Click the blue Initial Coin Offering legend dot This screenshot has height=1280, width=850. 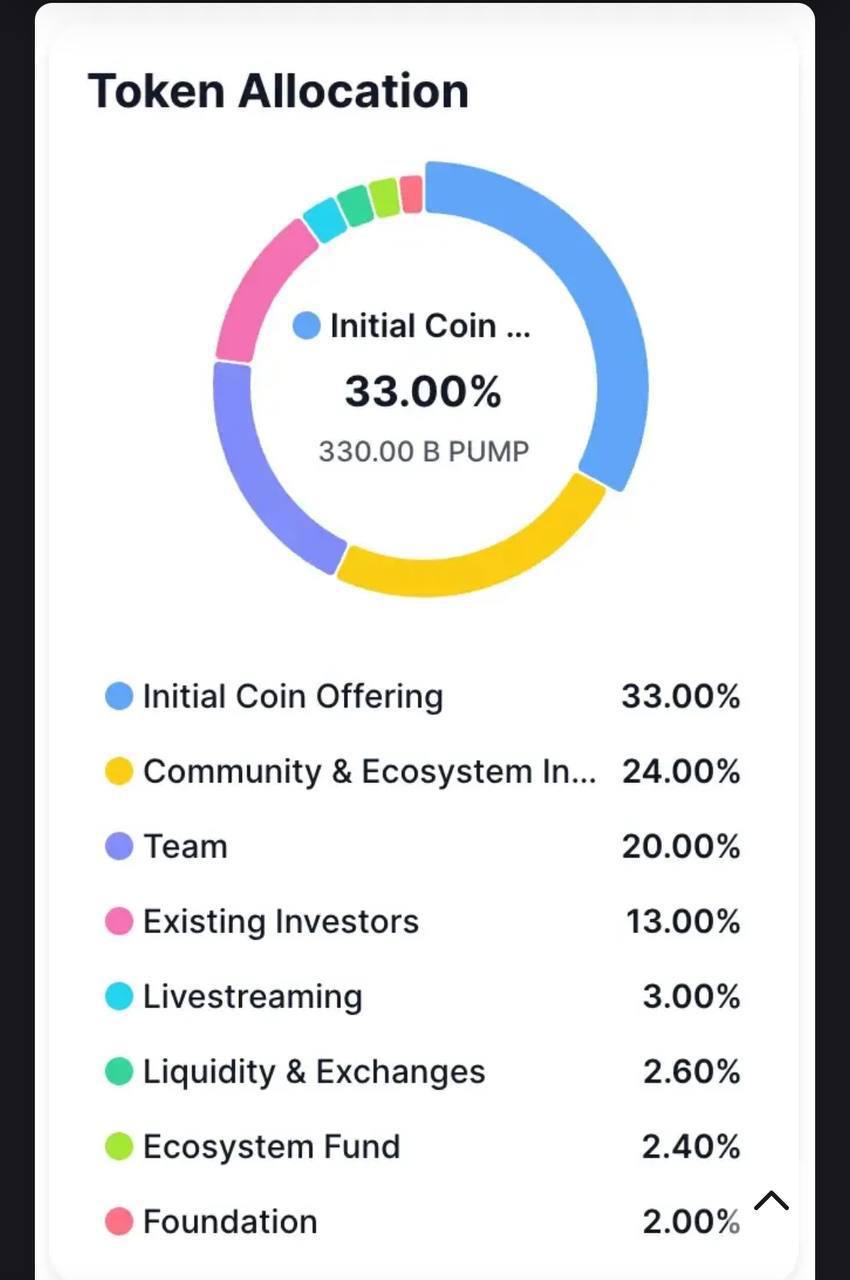(119, 696)
